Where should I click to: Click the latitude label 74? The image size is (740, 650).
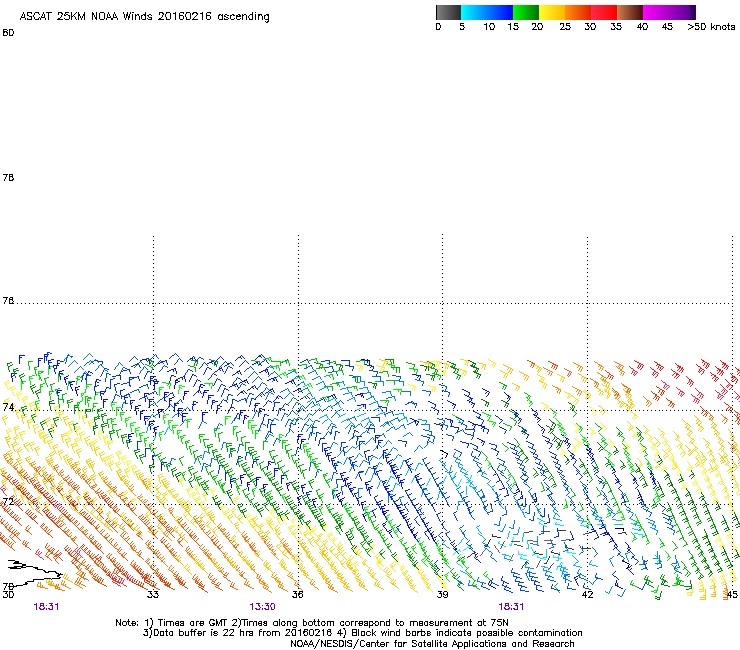[x=8, y=406]
